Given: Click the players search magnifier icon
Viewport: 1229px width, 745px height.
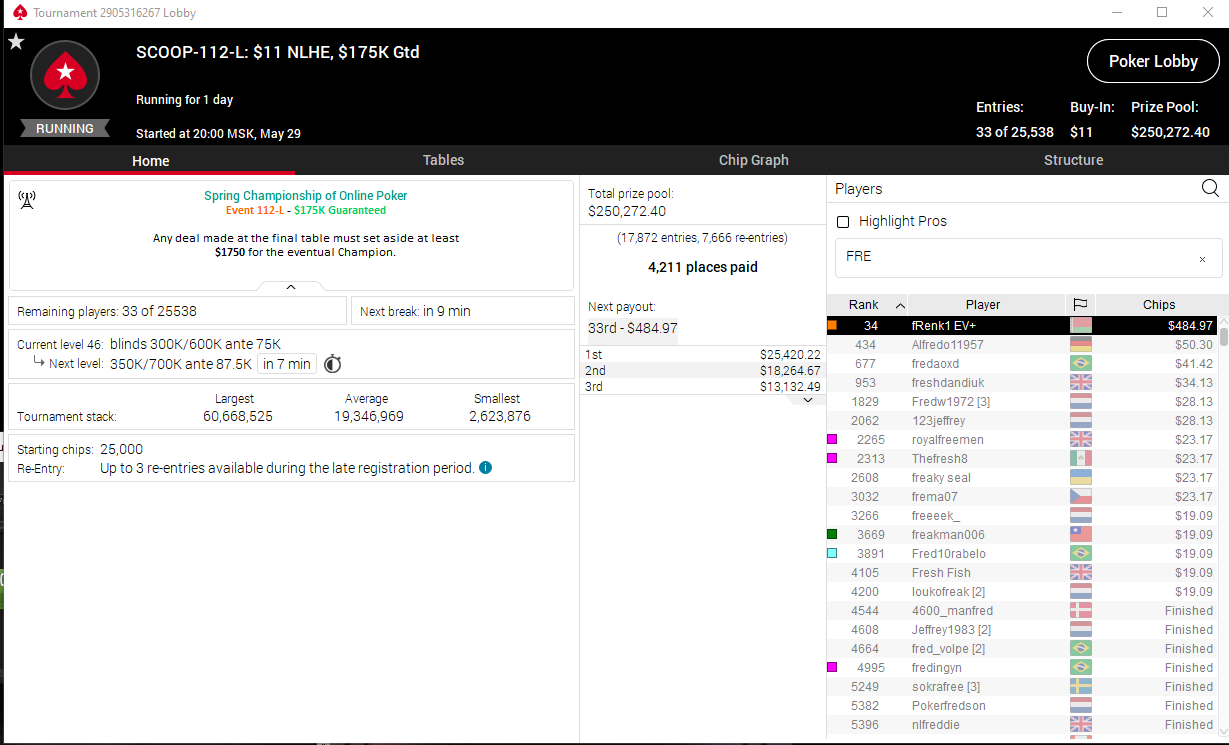Looking at the screenshot, I should coord(1210,188).
